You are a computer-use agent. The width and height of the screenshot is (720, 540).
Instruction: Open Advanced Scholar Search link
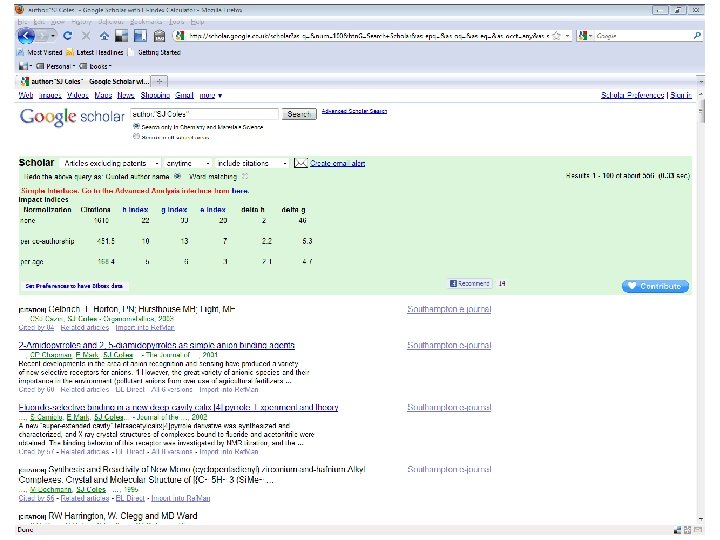pyautogui.click(x=354, y=111)
